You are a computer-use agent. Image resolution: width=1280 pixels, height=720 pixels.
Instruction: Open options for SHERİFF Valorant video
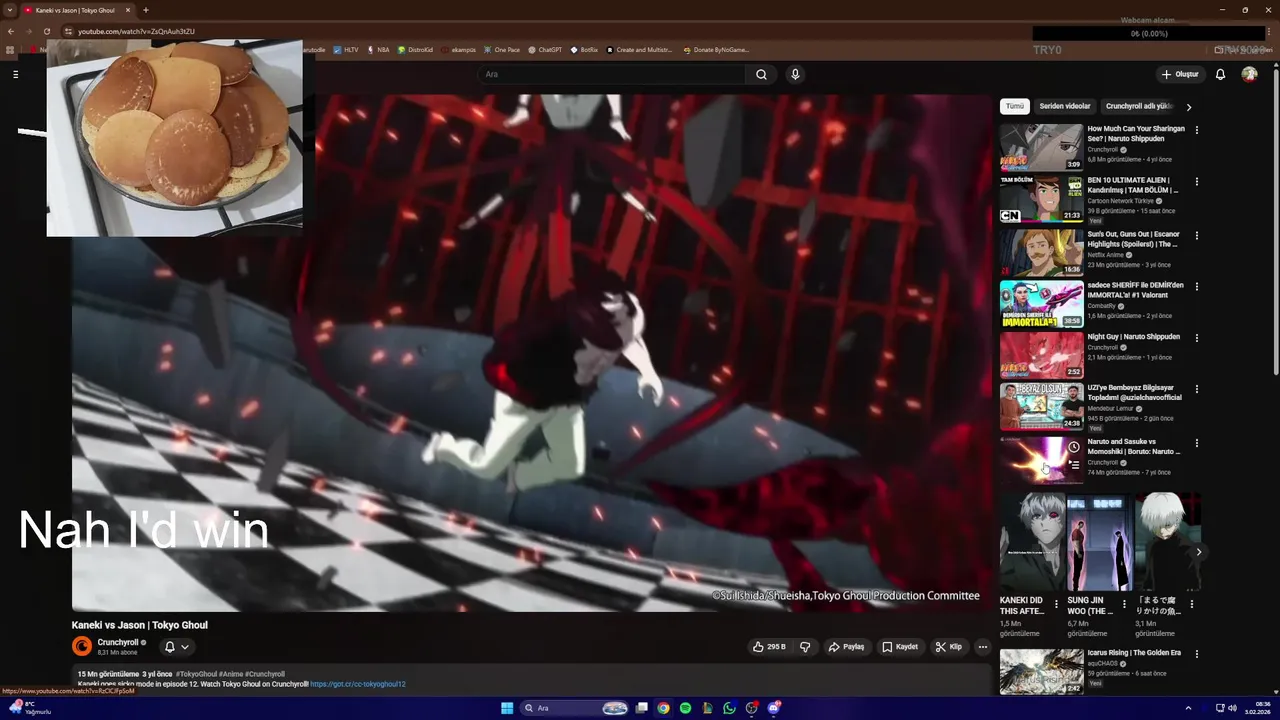[1196, 286]
